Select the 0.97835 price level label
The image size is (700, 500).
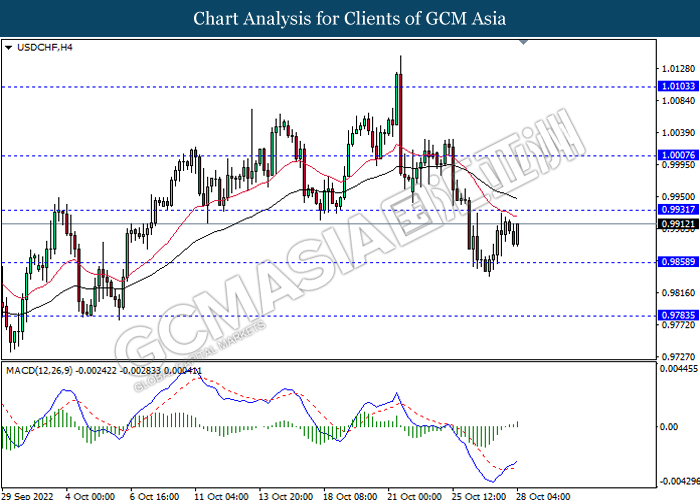tap(678, 315)
